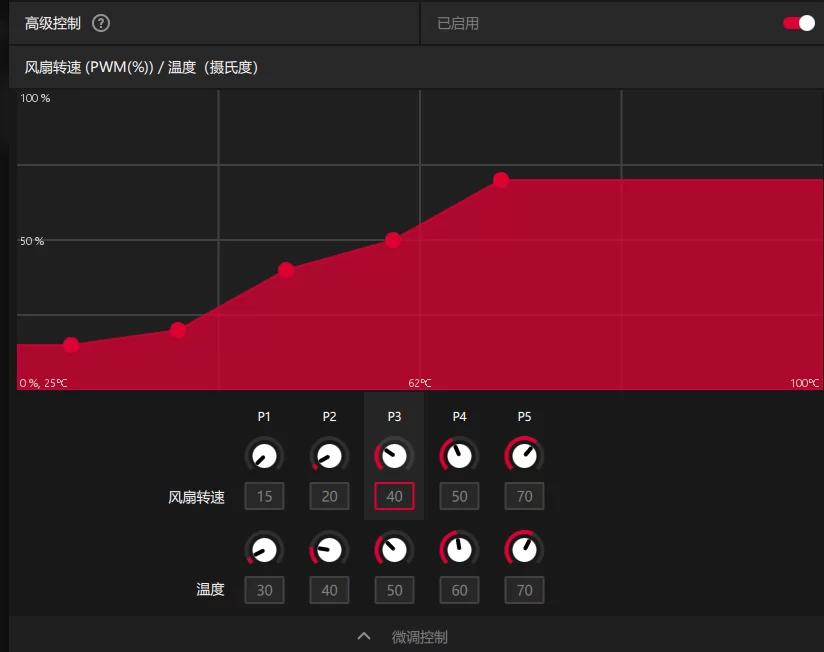Click the P3 fan speed dial
The image size is (824, 652).
coord(394,456)
